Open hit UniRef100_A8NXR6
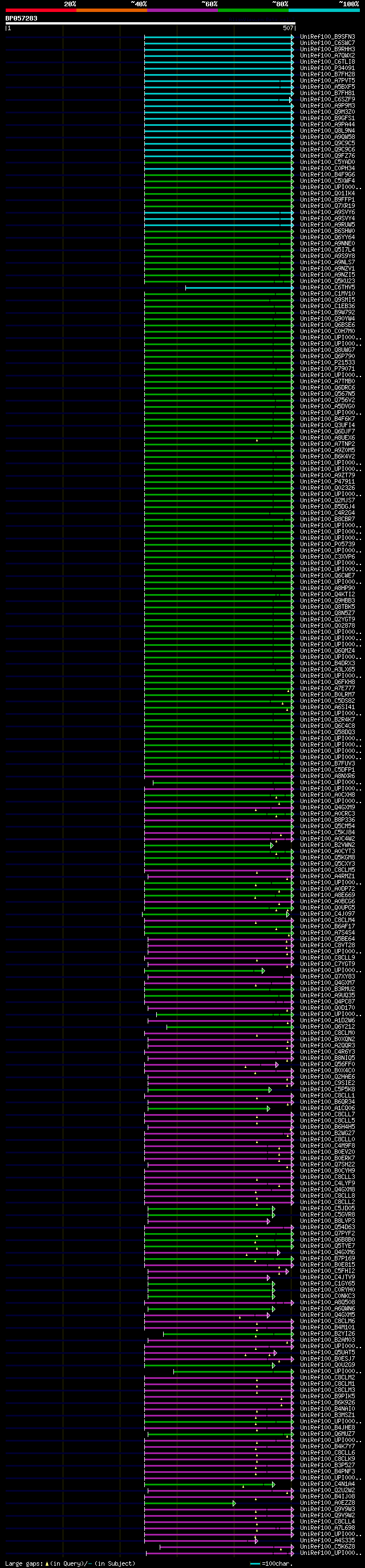The width and height of the screenshot is (365, 1568). [327, 776]
